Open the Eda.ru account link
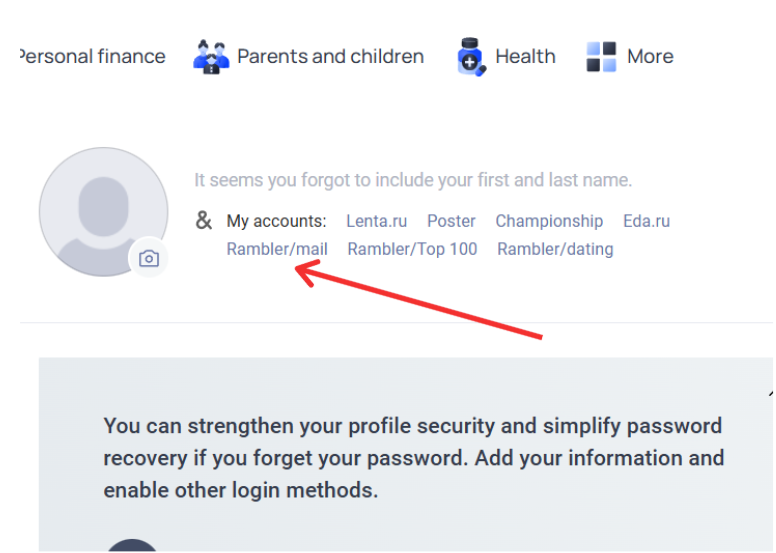The width and height of the screenshot is (776, 553). pyautogui.click(x=646, y=221)
